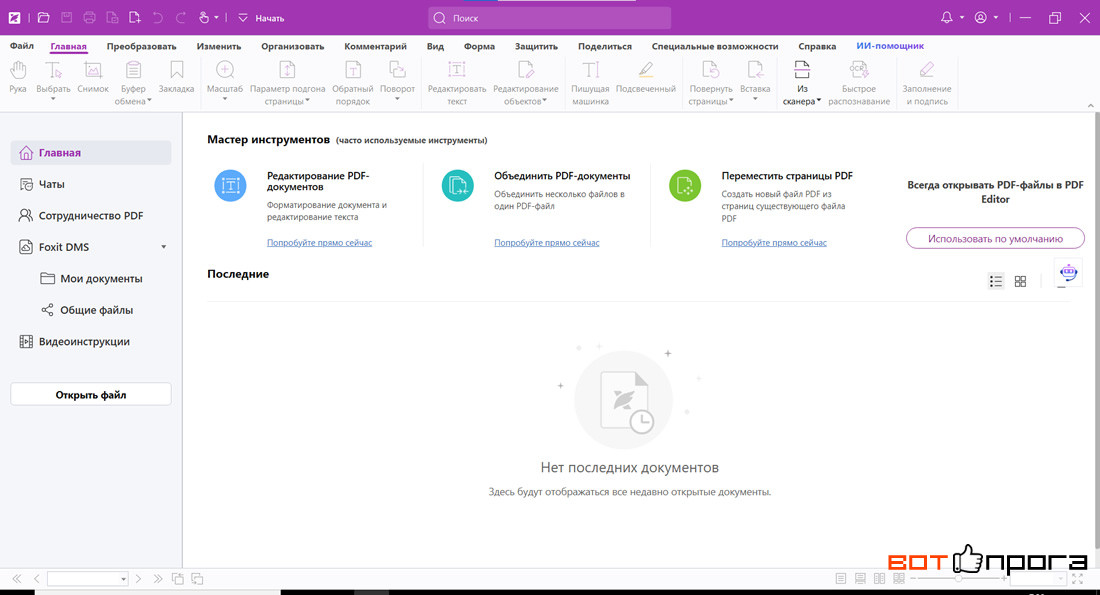The image size is (1100, 595).
Task: Select Мои документы in sidebar
Action: point(90,279)
